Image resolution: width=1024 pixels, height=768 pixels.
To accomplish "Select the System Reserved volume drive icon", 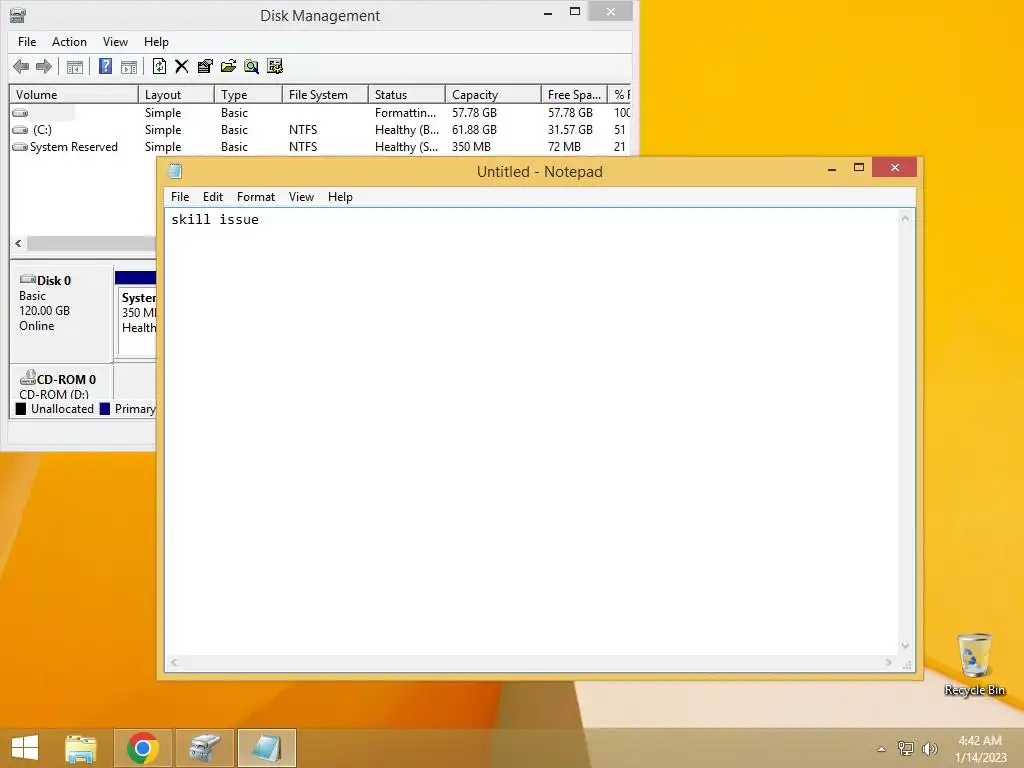I will (x=20, y=147).
